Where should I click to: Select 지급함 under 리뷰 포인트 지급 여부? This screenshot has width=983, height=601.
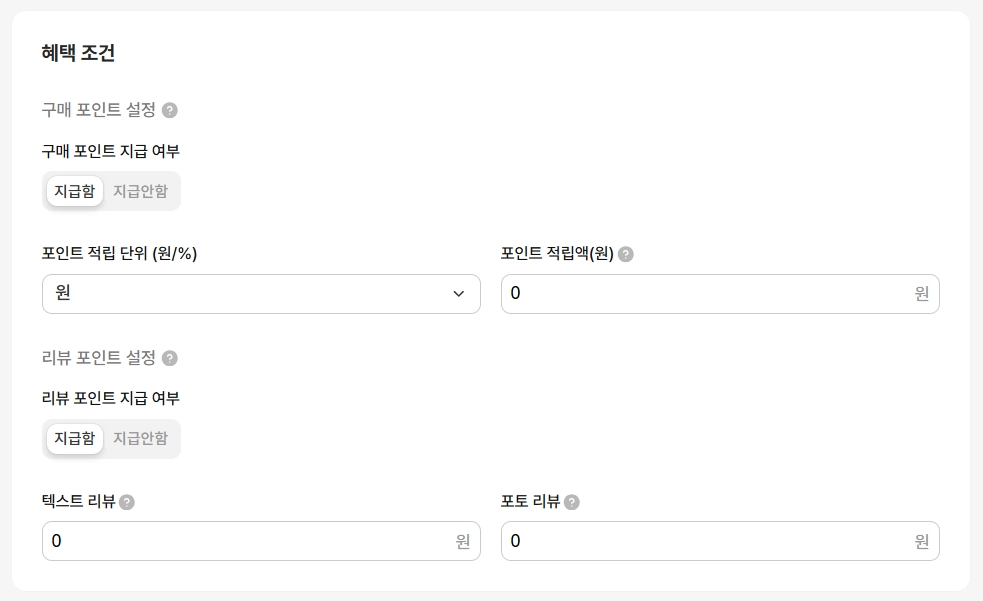tap(75, 438)
